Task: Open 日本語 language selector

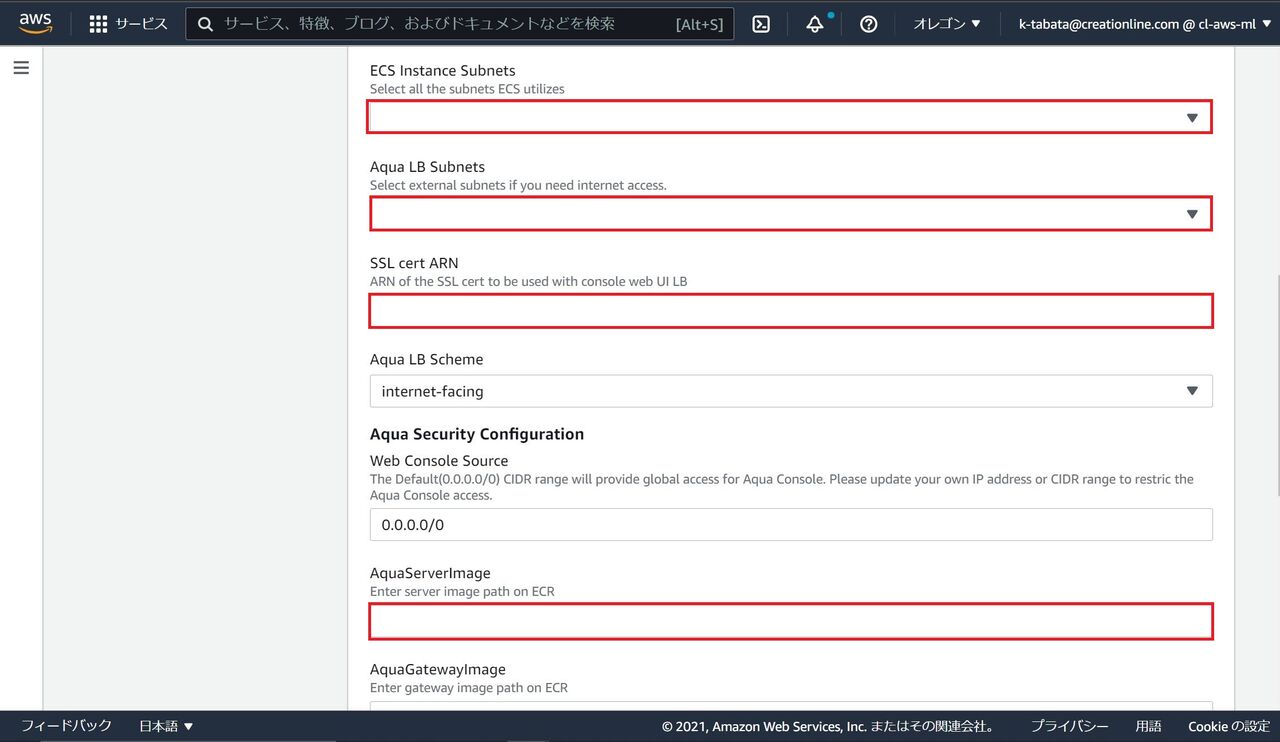Action: tap(166, 726)
